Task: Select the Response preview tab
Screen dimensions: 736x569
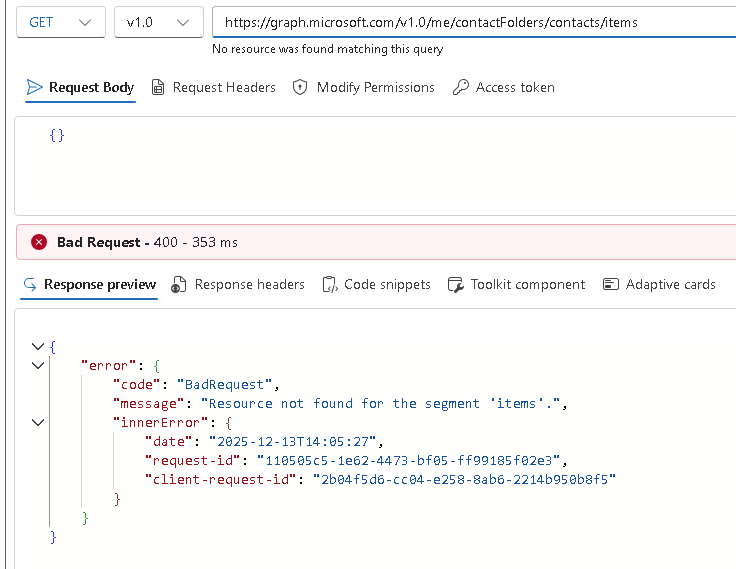Action: [x=89, y=284]
